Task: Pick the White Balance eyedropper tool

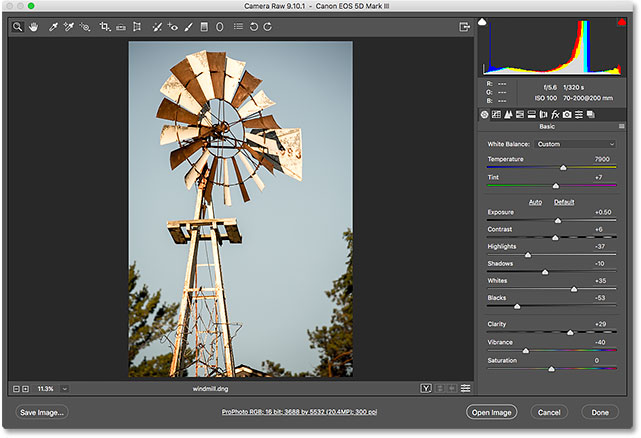Action: (x=53, y=27)
